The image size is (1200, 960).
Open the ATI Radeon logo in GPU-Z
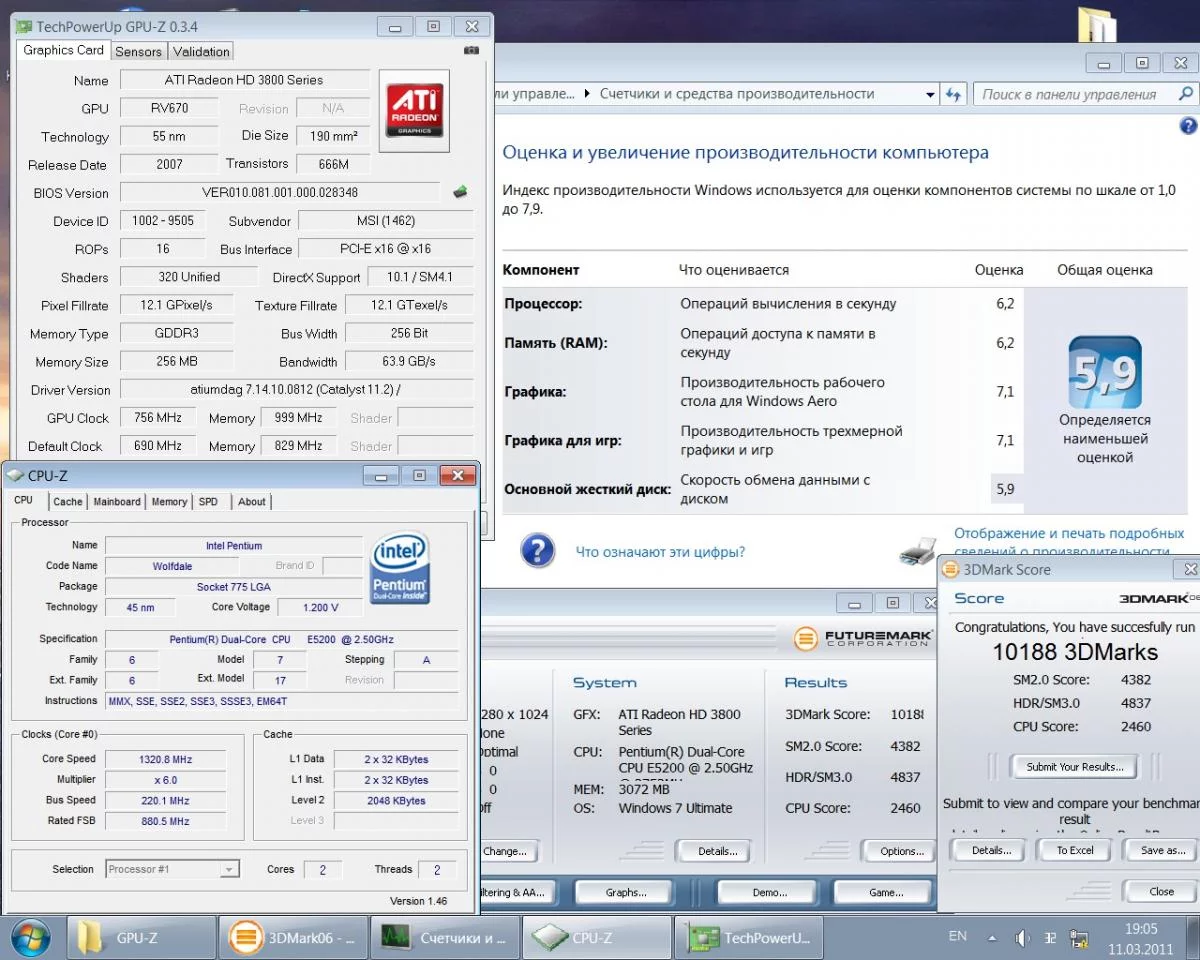[x=414, y=111]
